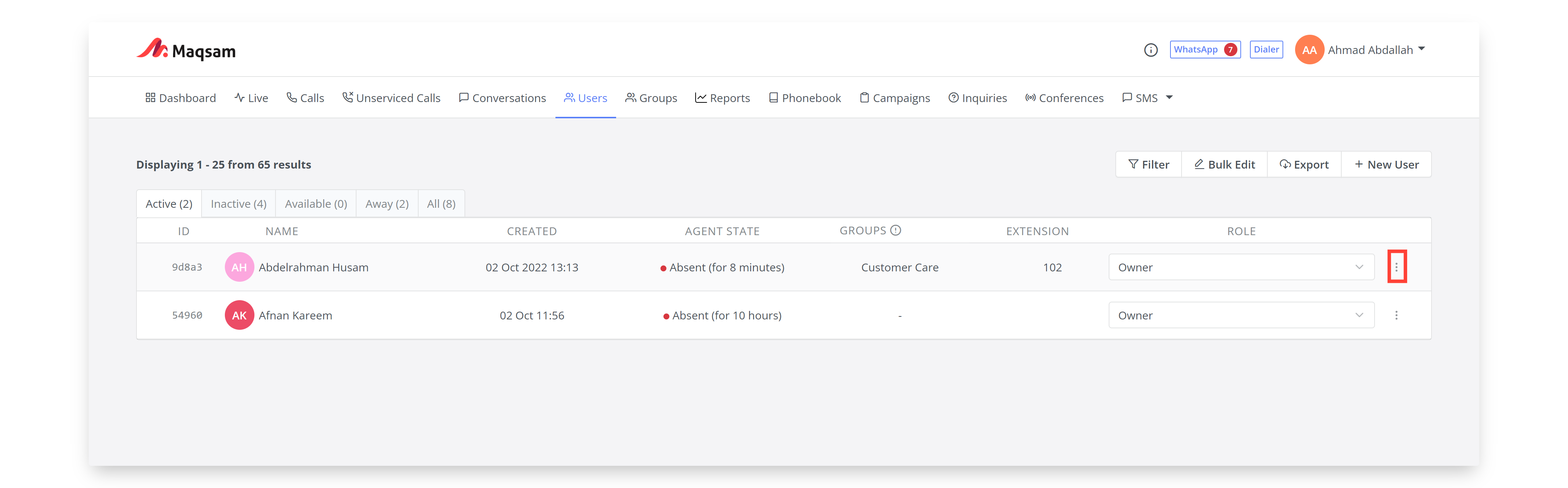The width and height of the screenshot is (1568, 488).
Task: Go to the Dashboard tab
Action: 180,98
